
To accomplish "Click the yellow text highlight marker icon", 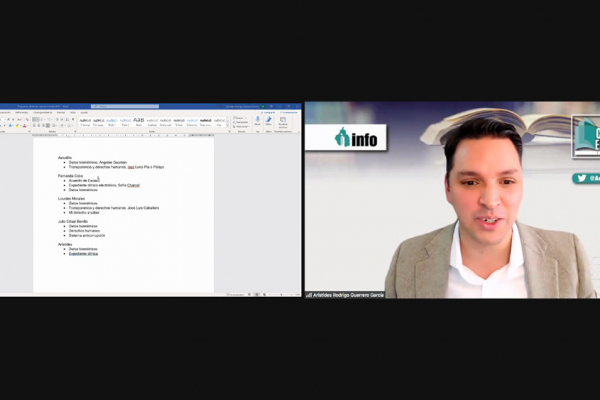I will (17, 126).
